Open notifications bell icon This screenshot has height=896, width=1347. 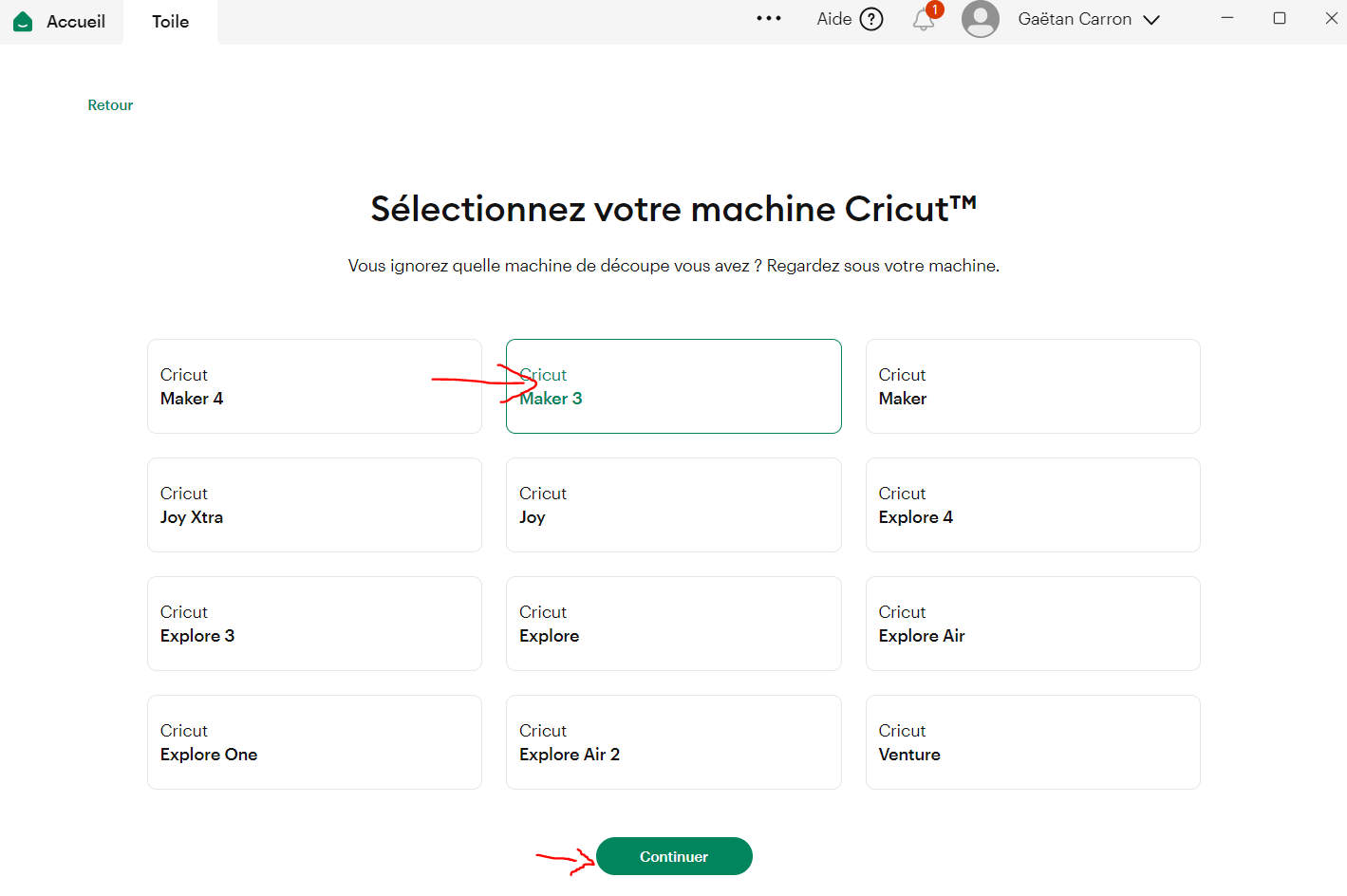pos(924,19)
